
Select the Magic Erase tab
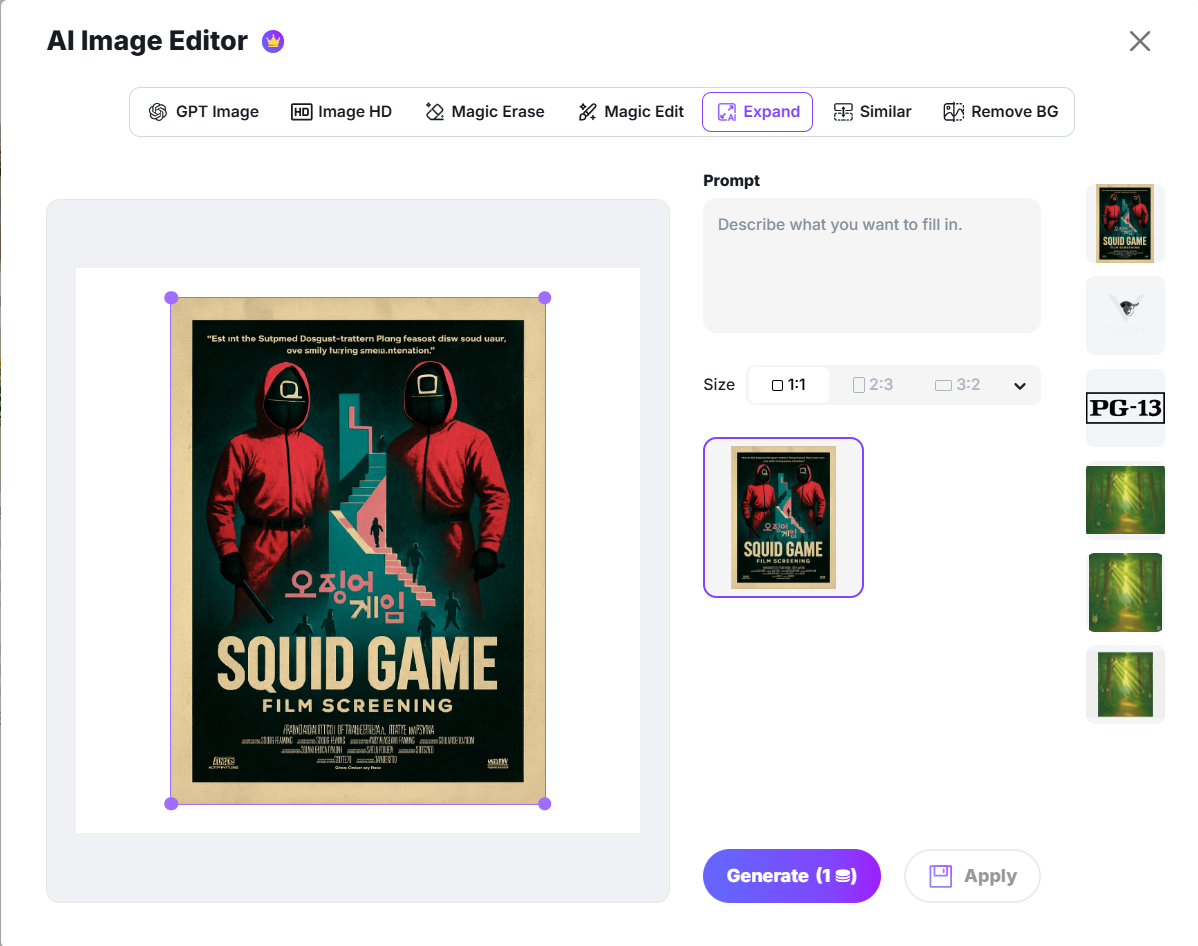pyautogui.click(x=484, y=112)
